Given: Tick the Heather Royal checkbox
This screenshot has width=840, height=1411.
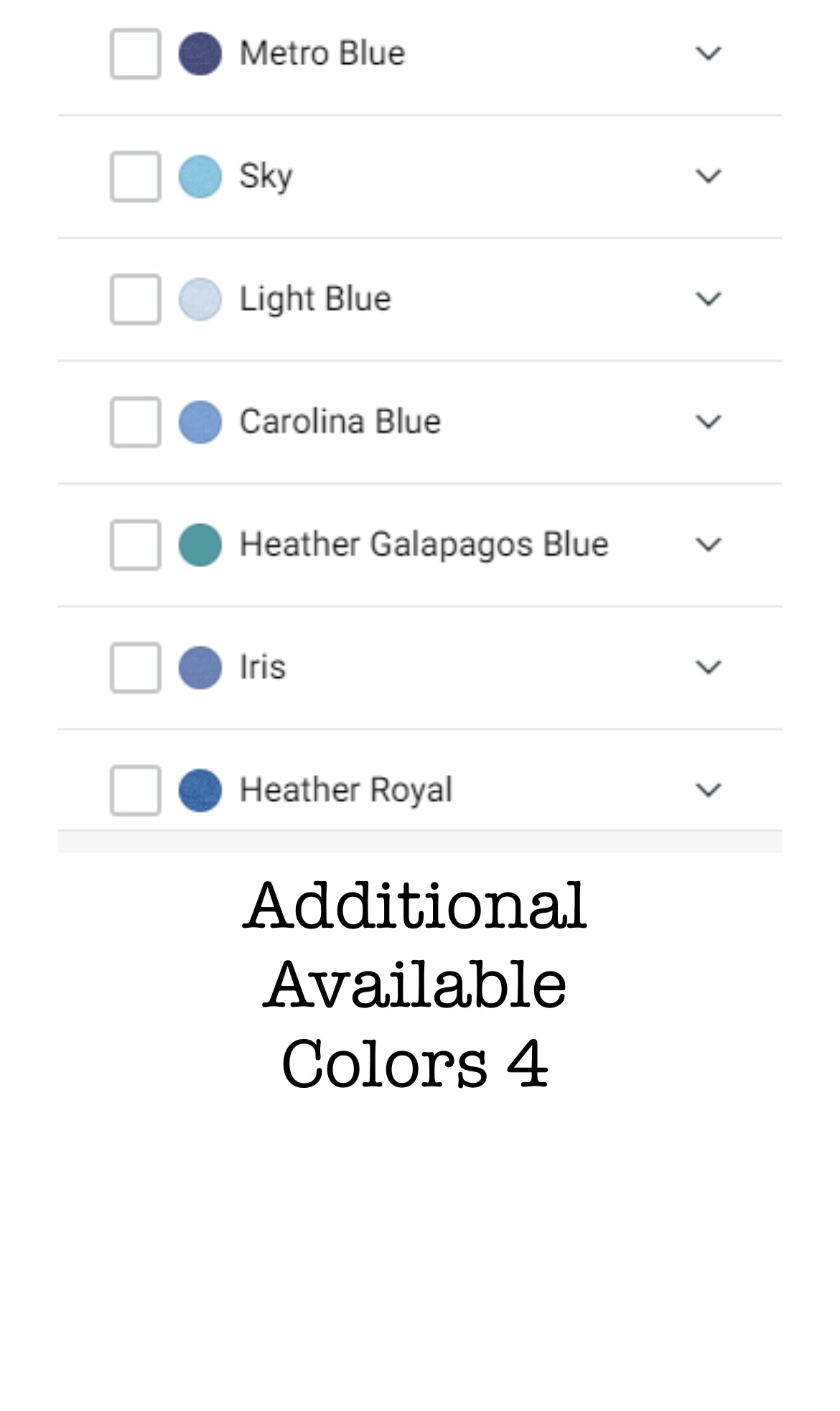Looking at the screenshot, I should pos(135,791).
